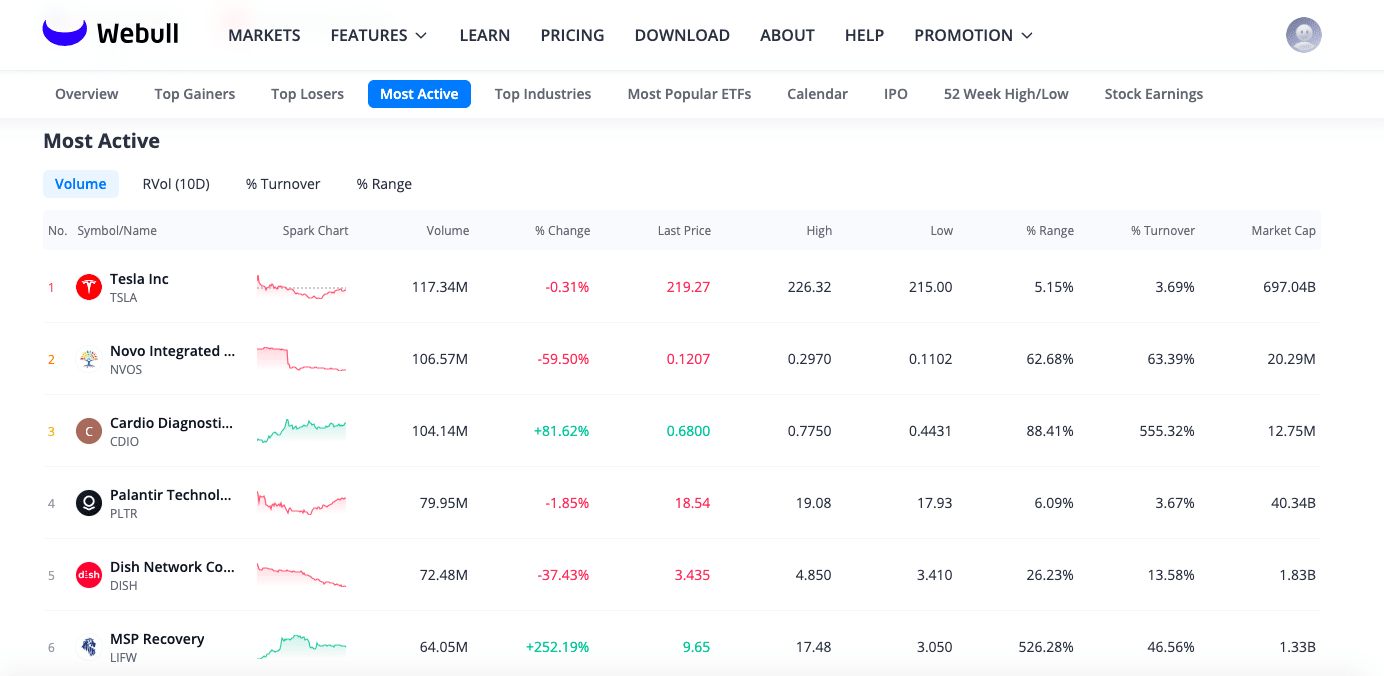This screenshot has height=676, width=1384.
Task: Open the HELP page
Action: tap(864, 35)
